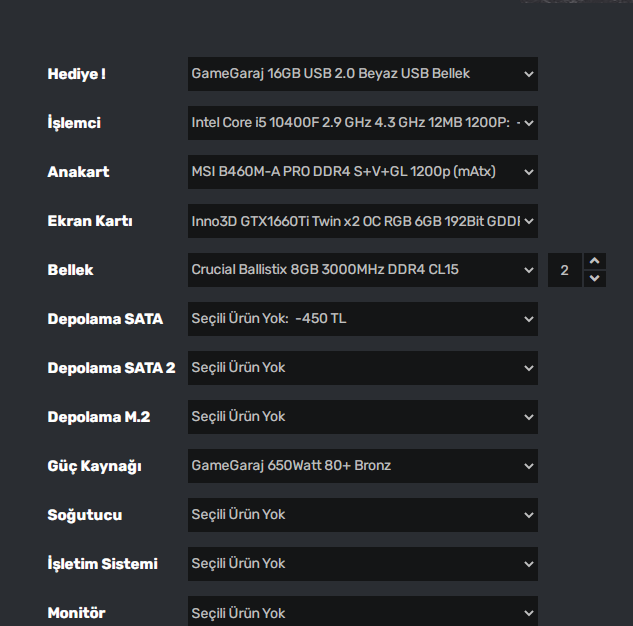The width and height of the screenshot is (633, 626).
Task: Click the Bellek quantity number field
Action: 565,270
